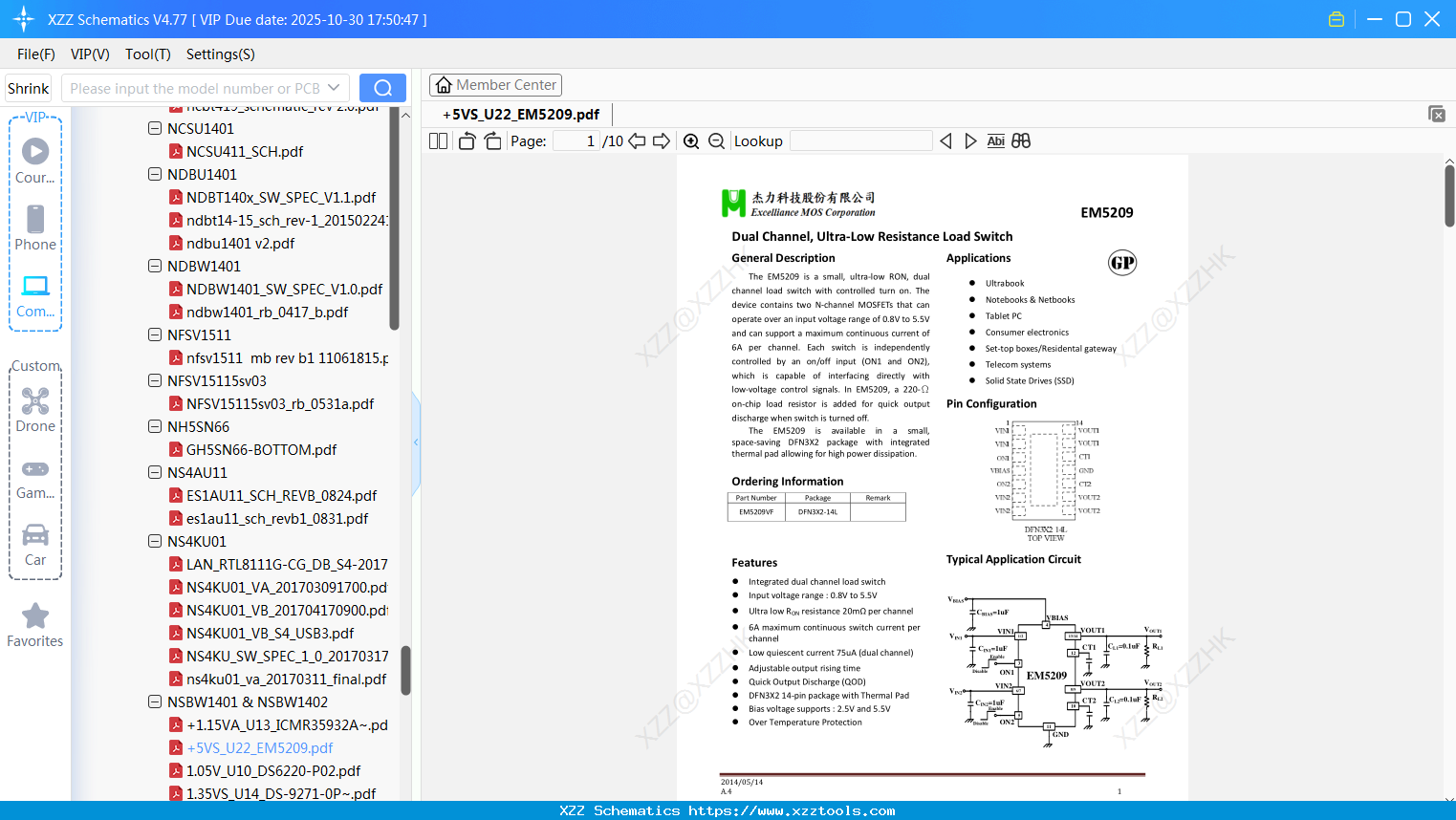The height and width of the screenshot is (820, 1456).
Task: Collapse the NDBU1401 folder
Action: (x=155, y=174)
